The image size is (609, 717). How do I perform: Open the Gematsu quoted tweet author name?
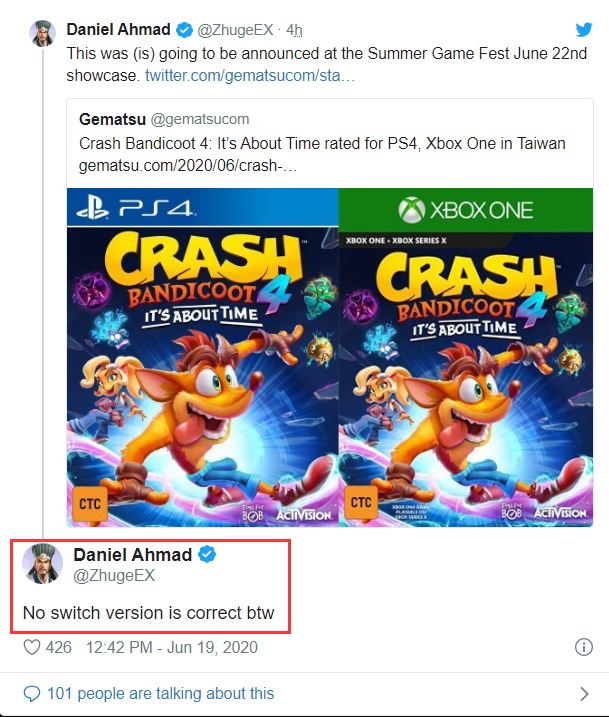pos(112,119)
